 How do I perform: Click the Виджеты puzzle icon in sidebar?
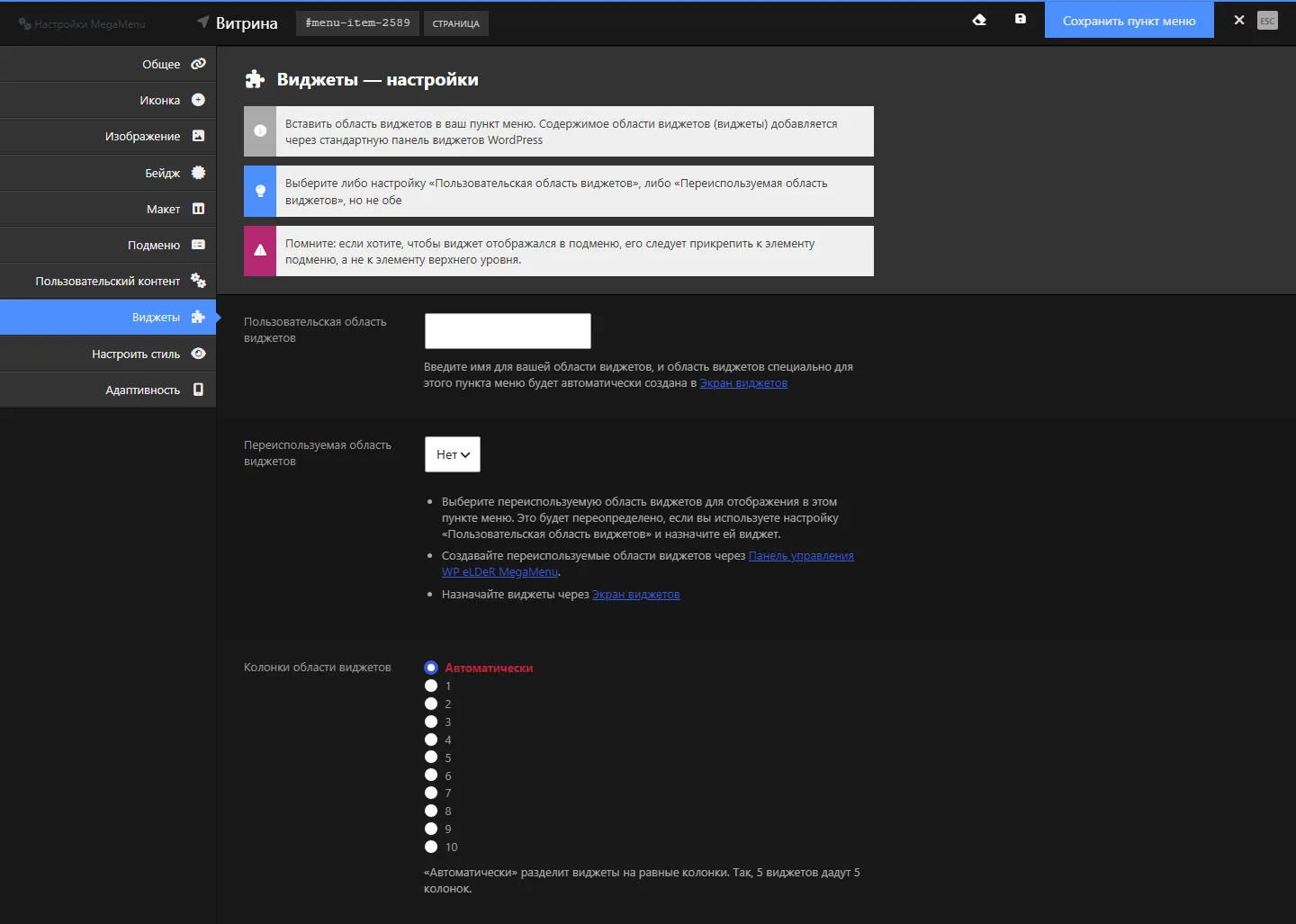click(199, 317)
